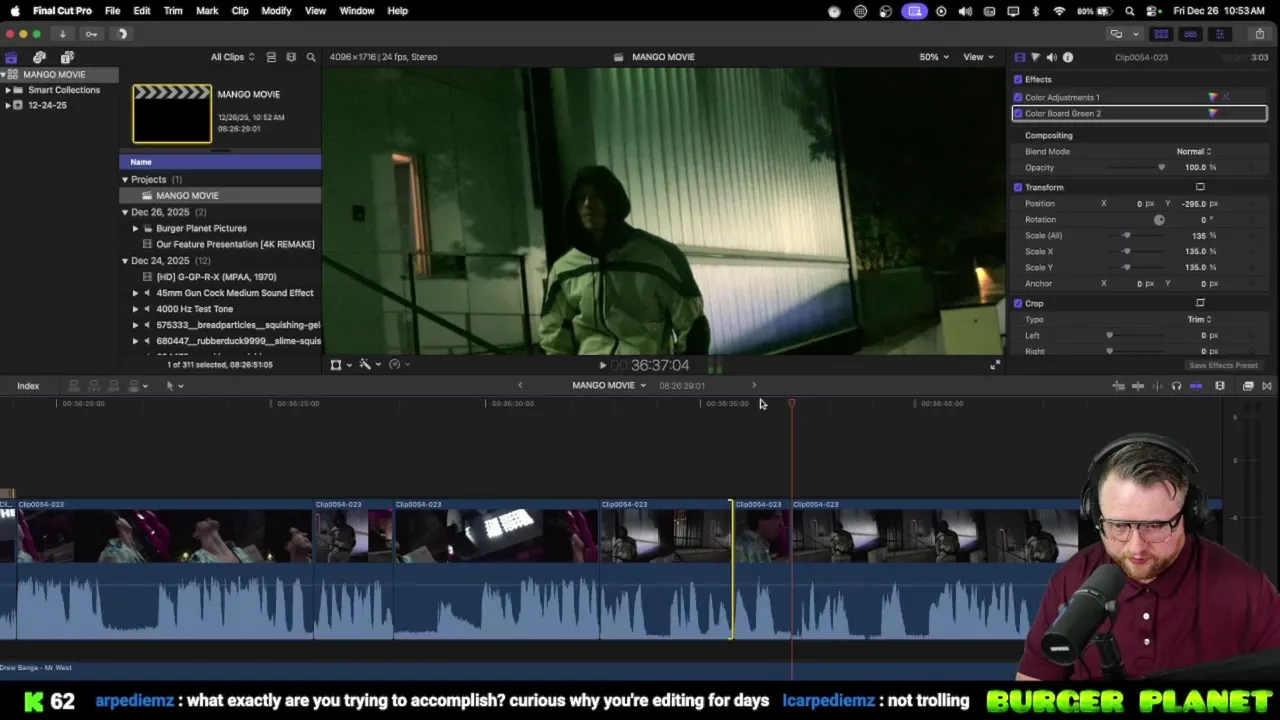Show or hide the Timeline panel
The width and height of the screenshot is (1280, 720).
(1190, 34)
